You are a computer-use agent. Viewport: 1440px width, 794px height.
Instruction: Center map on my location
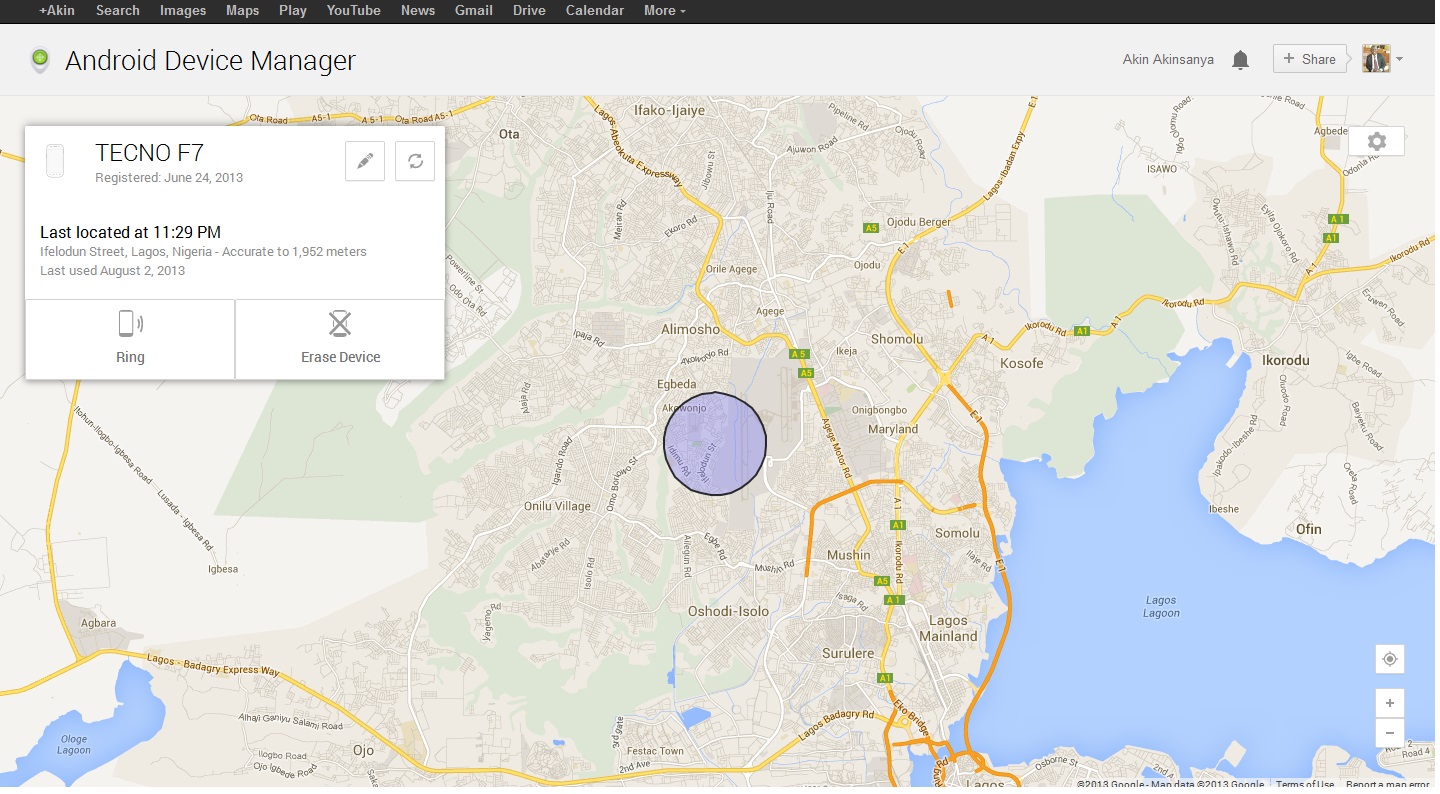(1389, 659)
